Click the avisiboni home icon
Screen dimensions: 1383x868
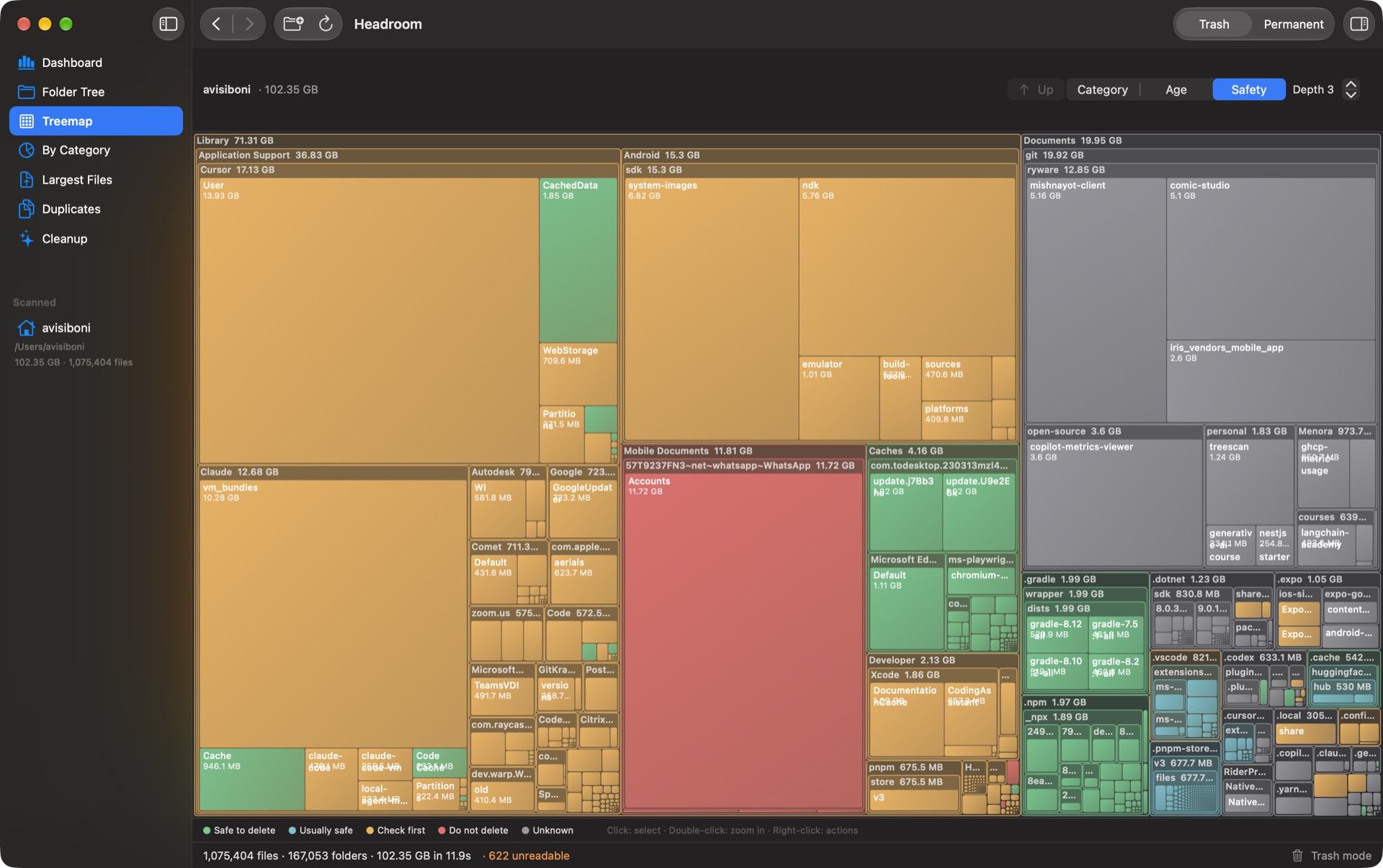click(27, 328)
